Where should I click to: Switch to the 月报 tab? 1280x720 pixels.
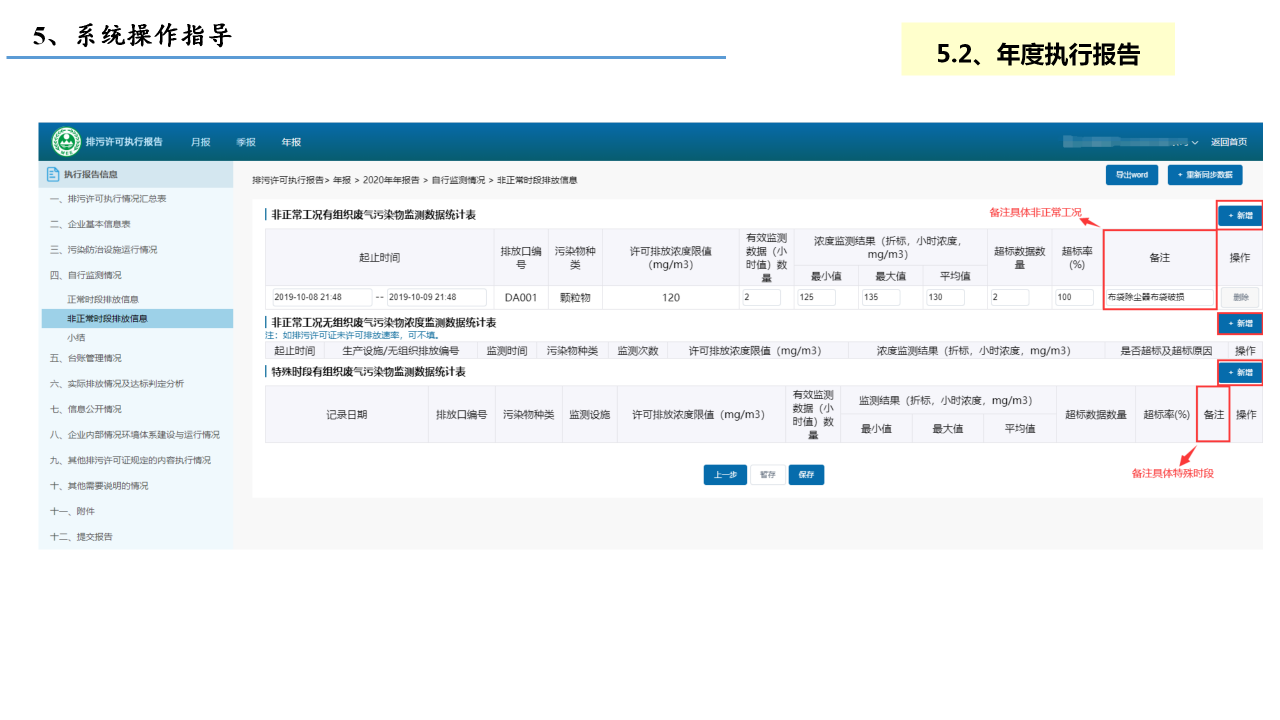[201, 142]
